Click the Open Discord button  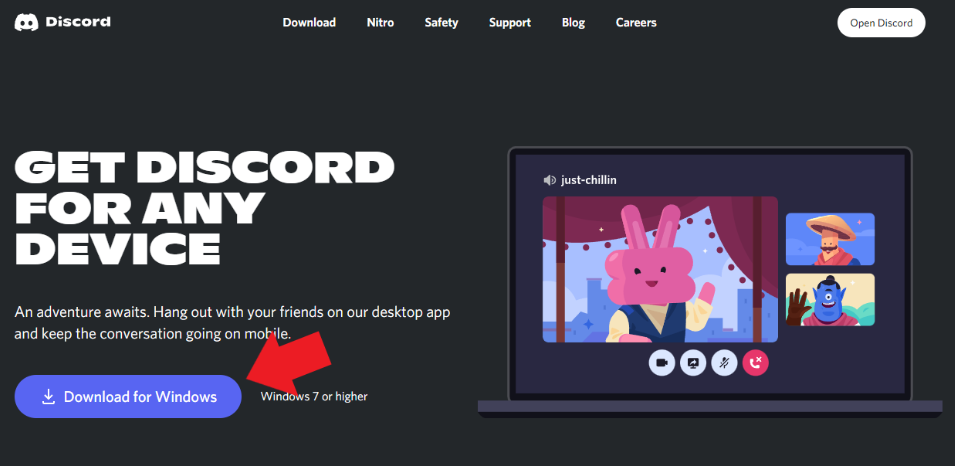tap(881, 23)
